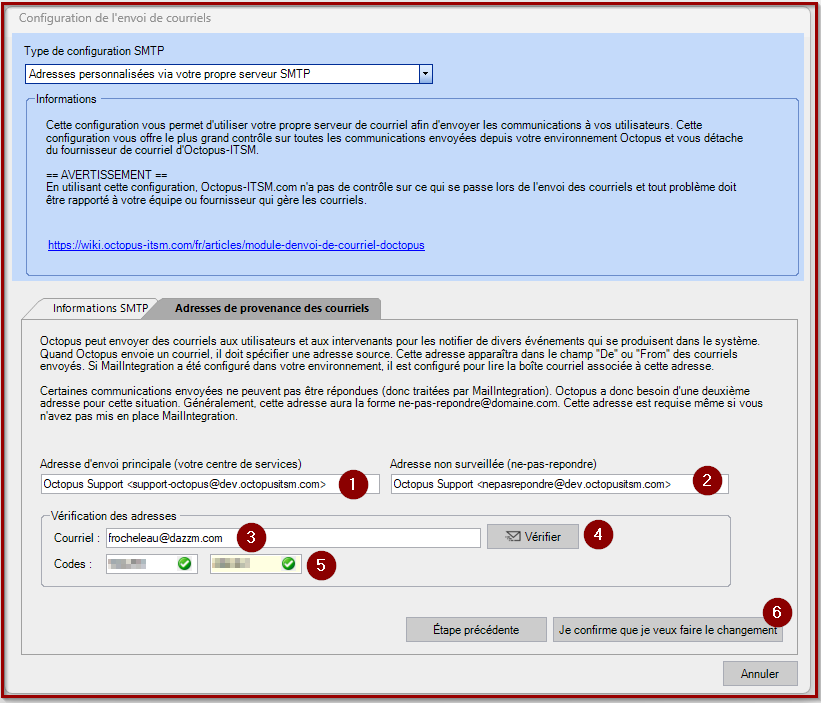Screen dimensions: 821x703
Task: Cancel the dialog with Annuler
Action: tap(759, 674)
